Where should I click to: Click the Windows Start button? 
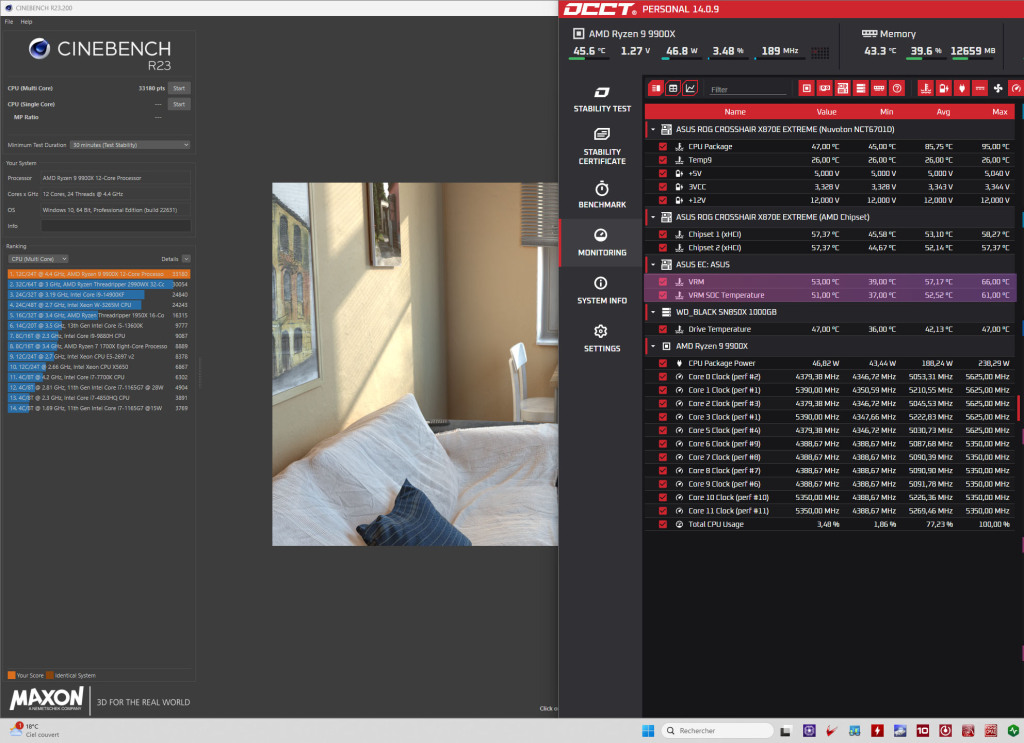point(648,731)
